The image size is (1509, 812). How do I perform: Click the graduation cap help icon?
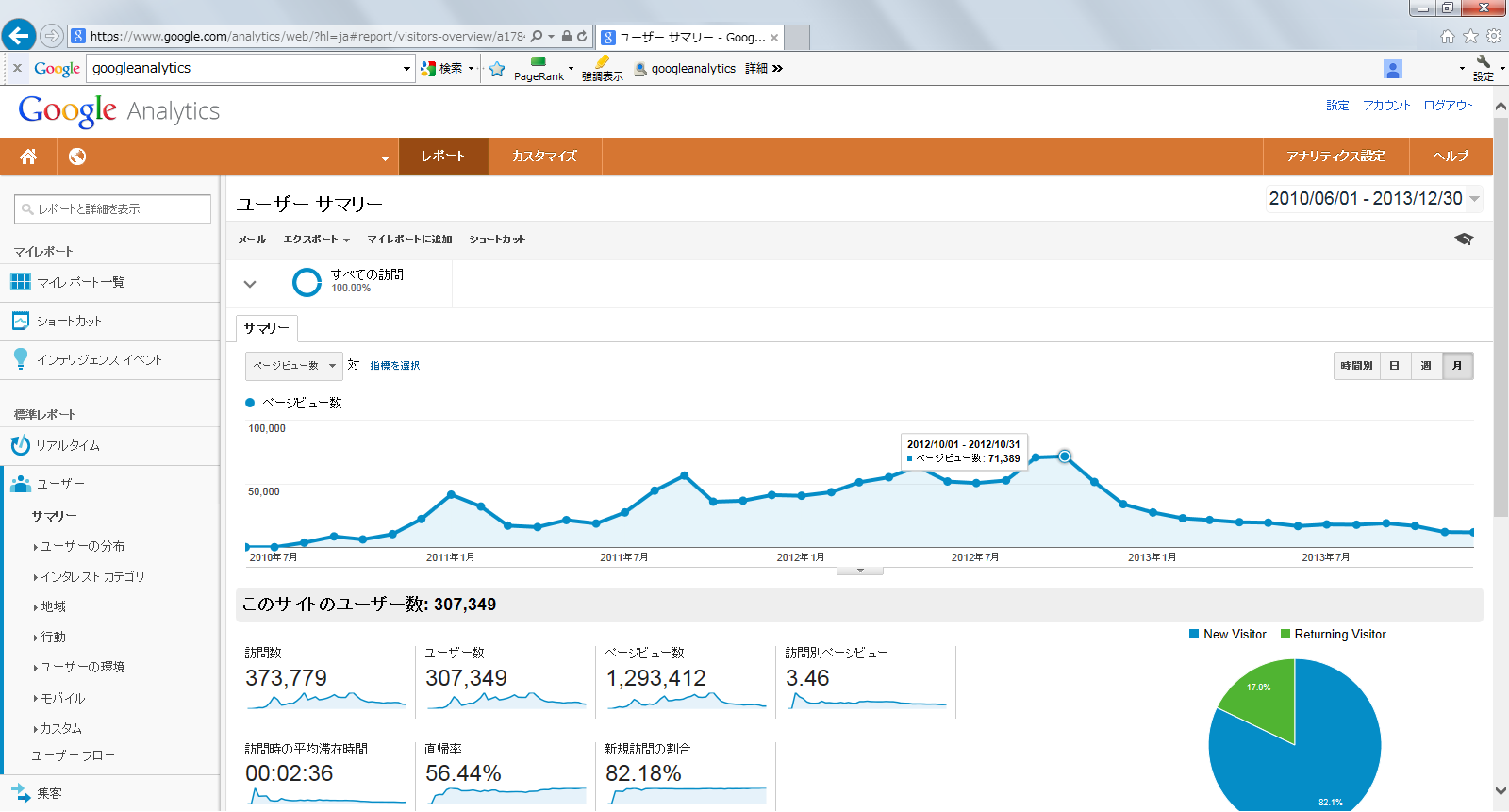click(1464, 240)
